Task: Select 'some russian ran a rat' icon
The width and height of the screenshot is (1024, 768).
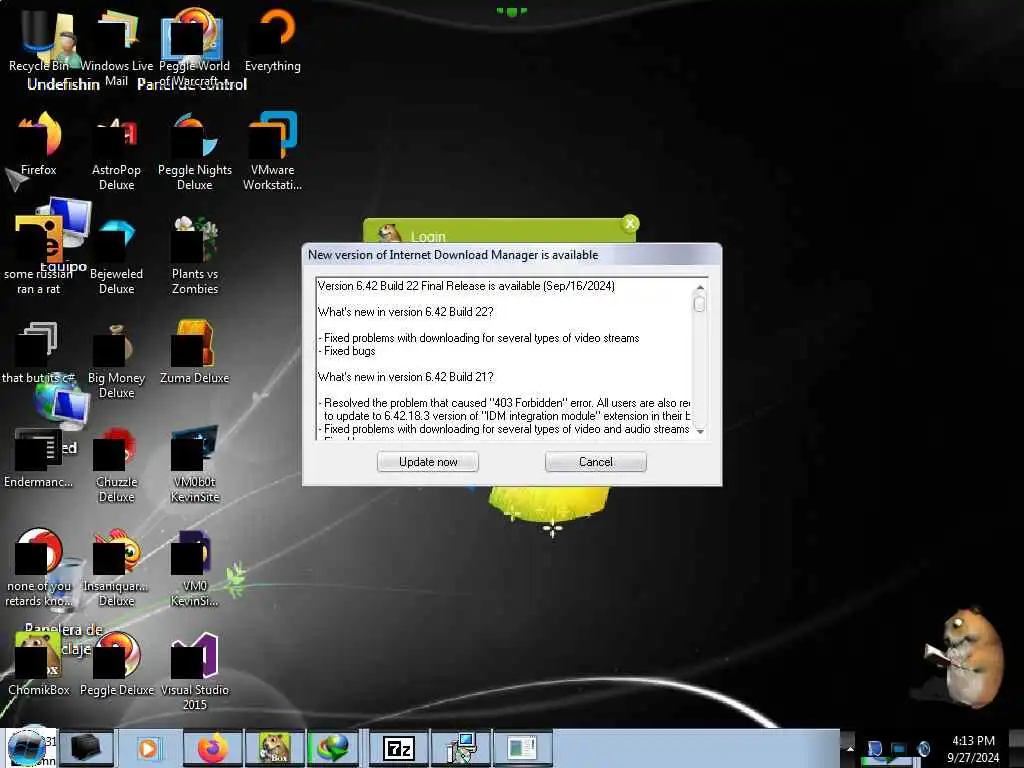Action: coord(39,256)
